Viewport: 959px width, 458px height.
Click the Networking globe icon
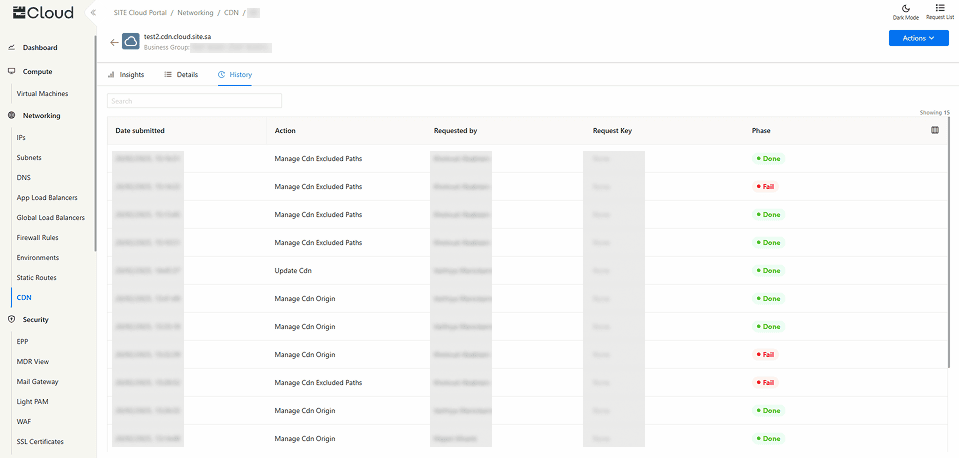[x=11, y=115]
